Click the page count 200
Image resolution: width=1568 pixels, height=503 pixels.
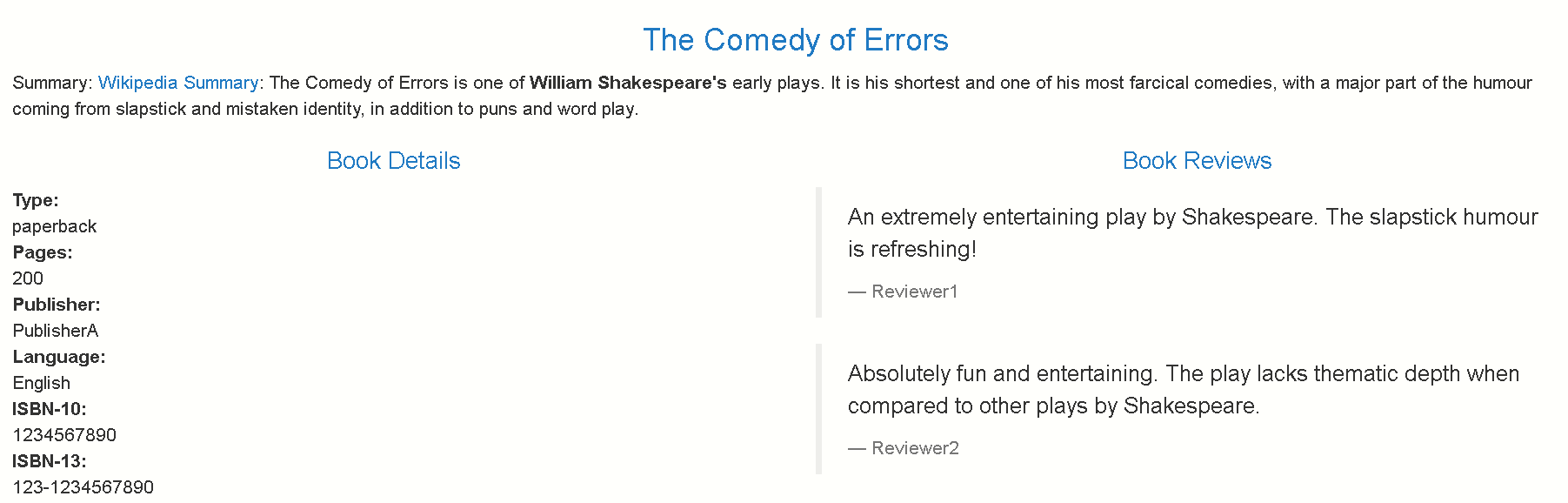click(x=28, y=278)
